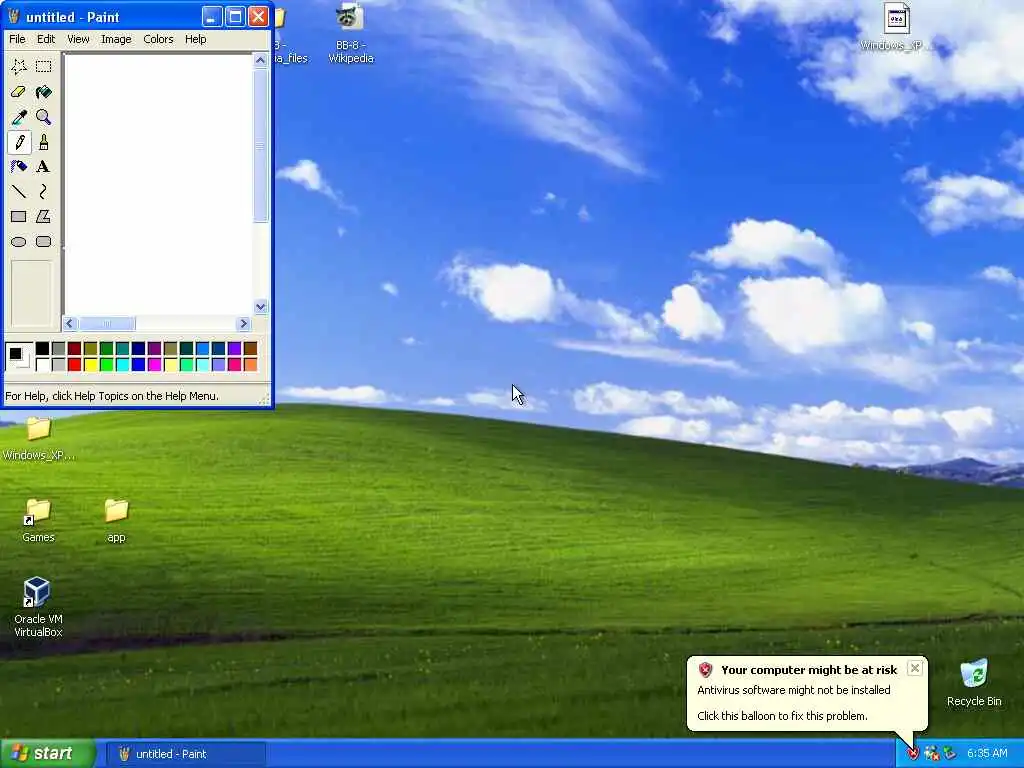Switch to the Brush tool

tap(44, 142)
